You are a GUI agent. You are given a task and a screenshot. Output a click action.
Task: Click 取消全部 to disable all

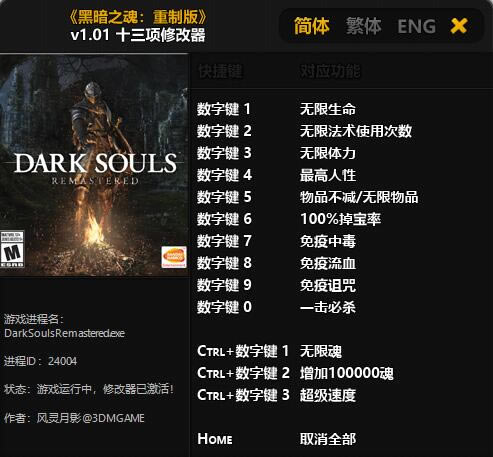[x=328, y=439]
